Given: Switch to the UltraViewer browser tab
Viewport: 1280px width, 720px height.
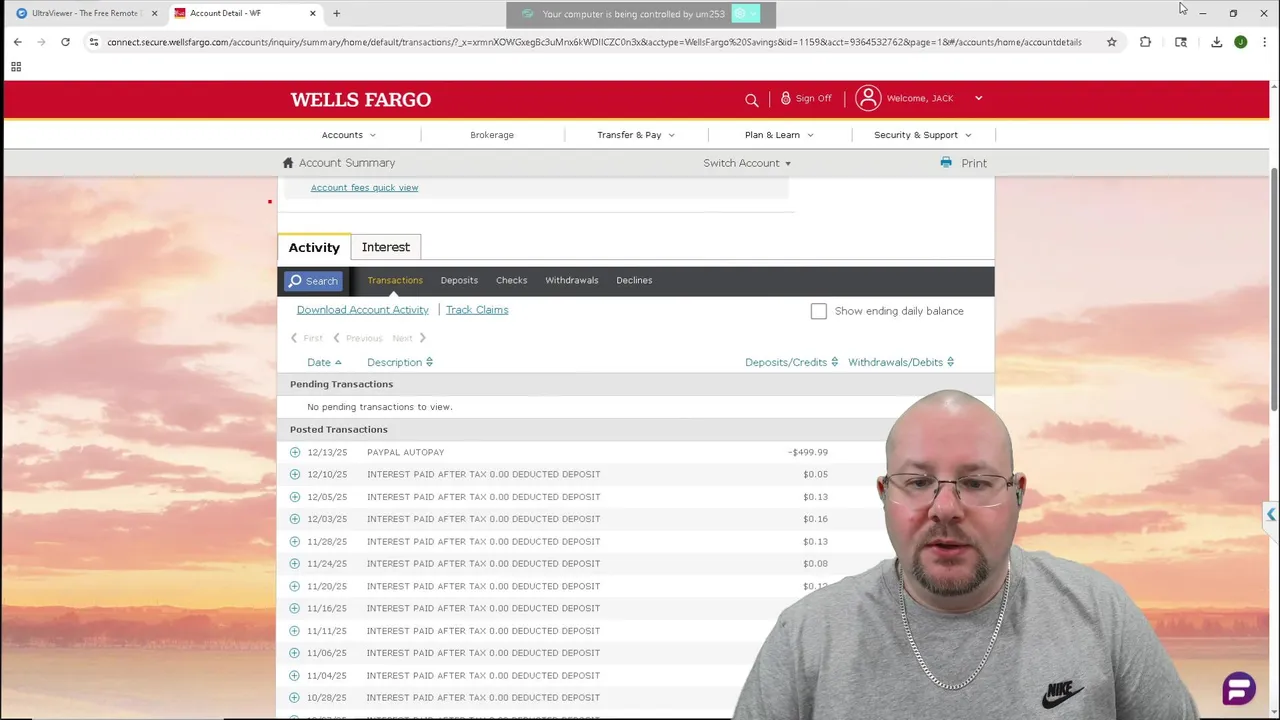Looking at the screenshot, I should [85, 13].
